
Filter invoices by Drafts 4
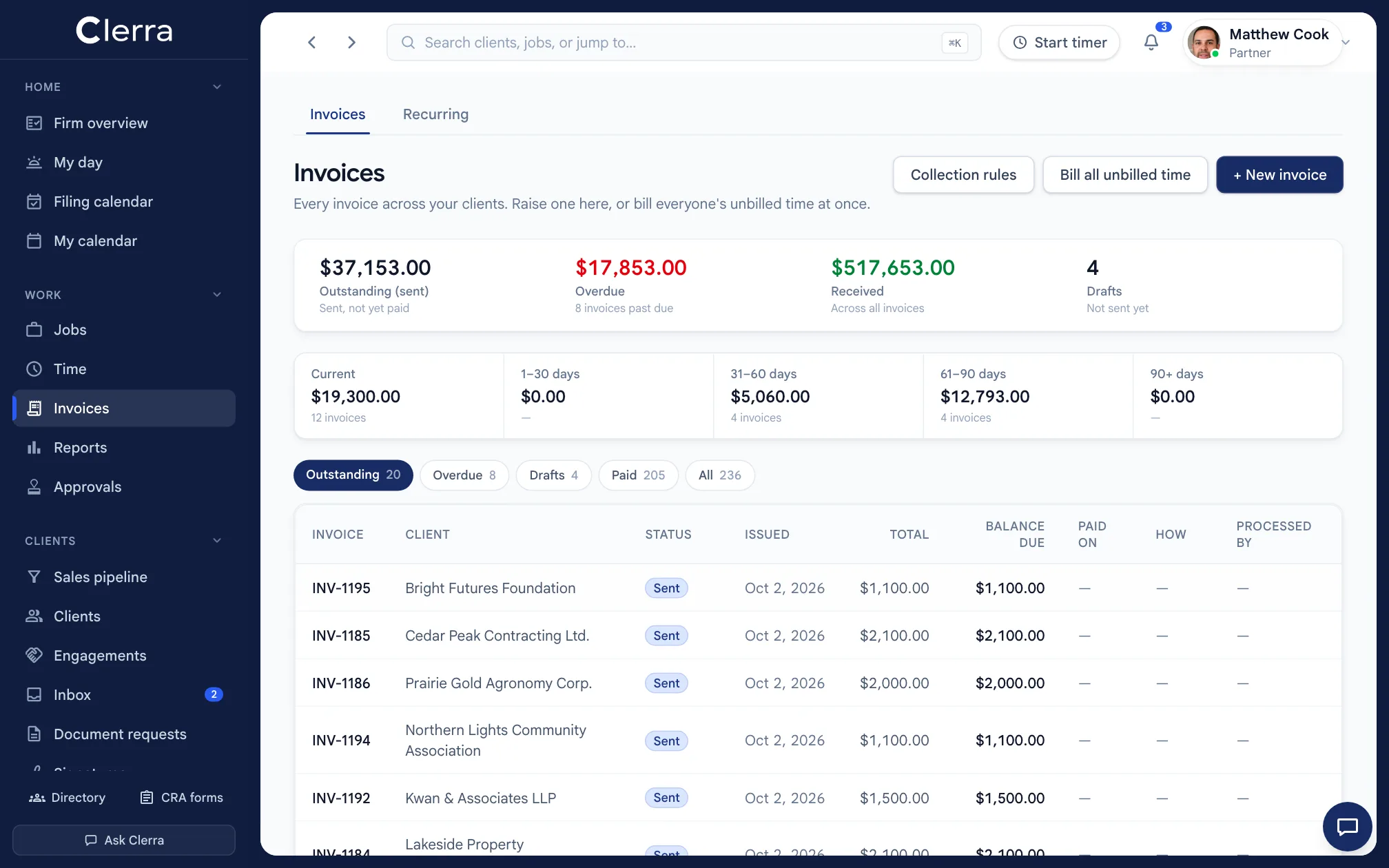tap(554, 475)
